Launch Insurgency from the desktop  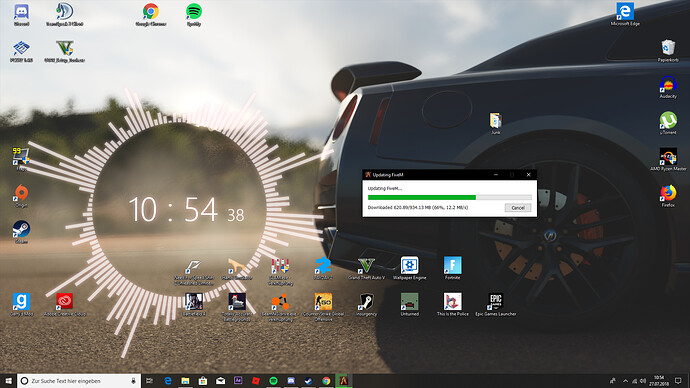366,304
